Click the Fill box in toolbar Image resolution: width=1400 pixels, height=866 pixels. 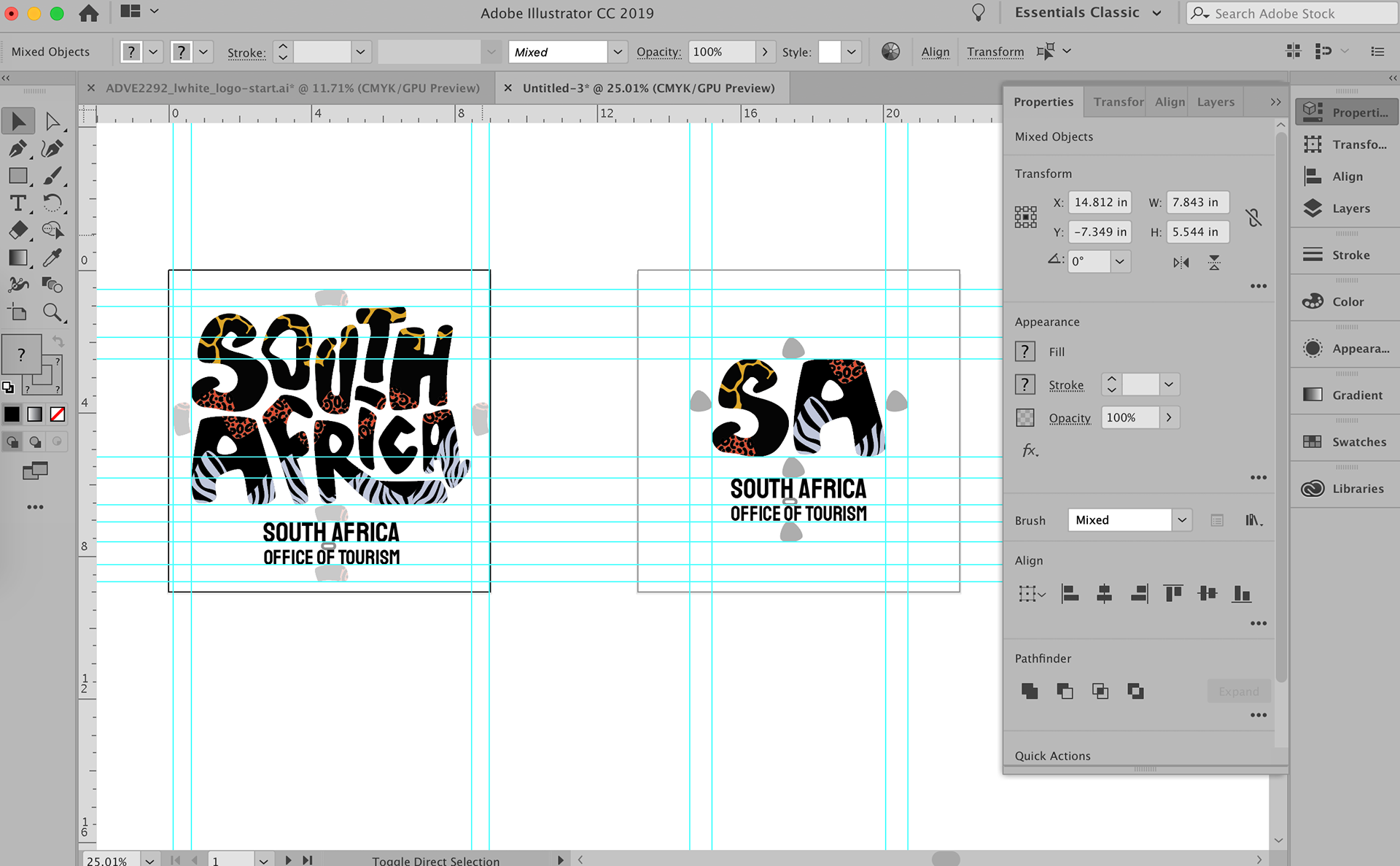[x=21, y=355]
